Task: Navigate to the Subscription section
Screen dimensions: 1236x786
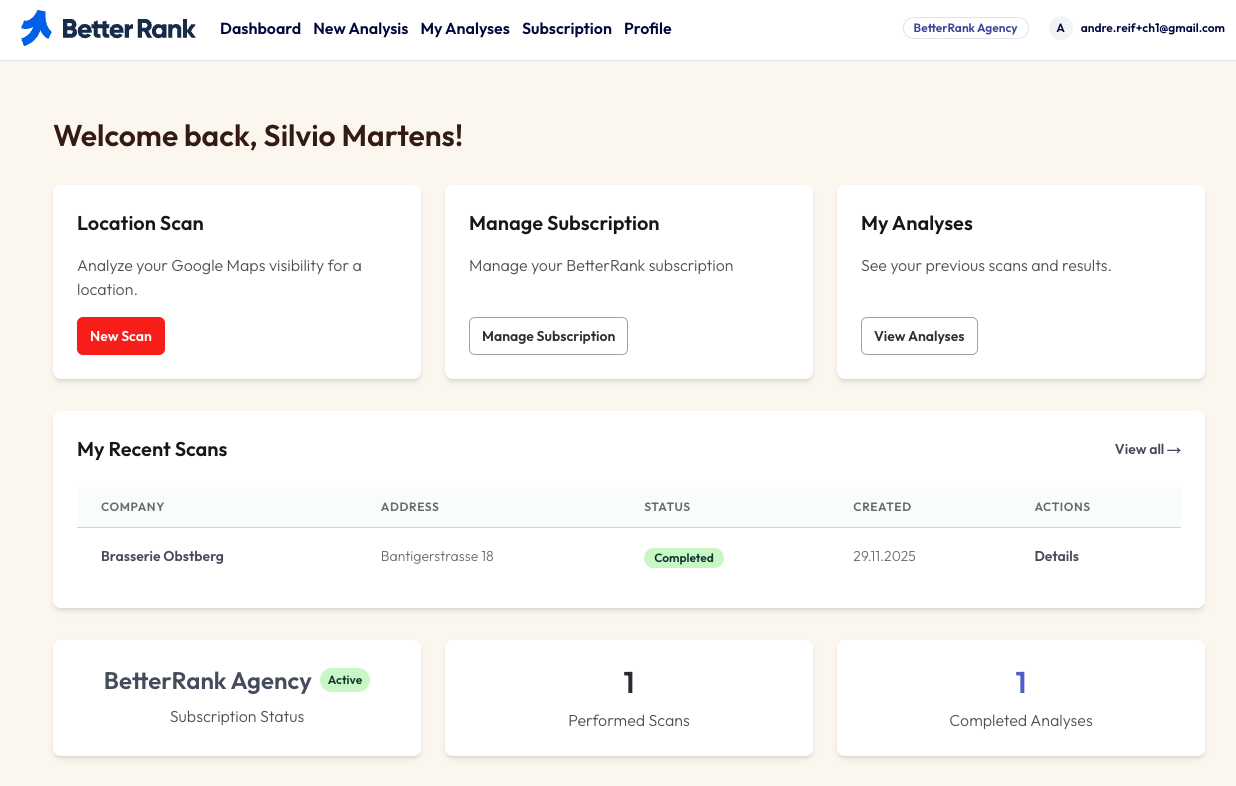Action: click(566, 28)
